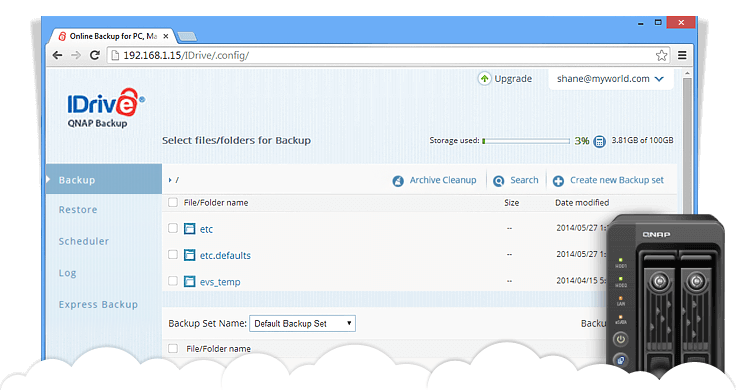Toggle the select-all File/Folder name checkbox
The height and width of the screenshot is (390, 739).
pyautogui.click(x=173, y=202)
